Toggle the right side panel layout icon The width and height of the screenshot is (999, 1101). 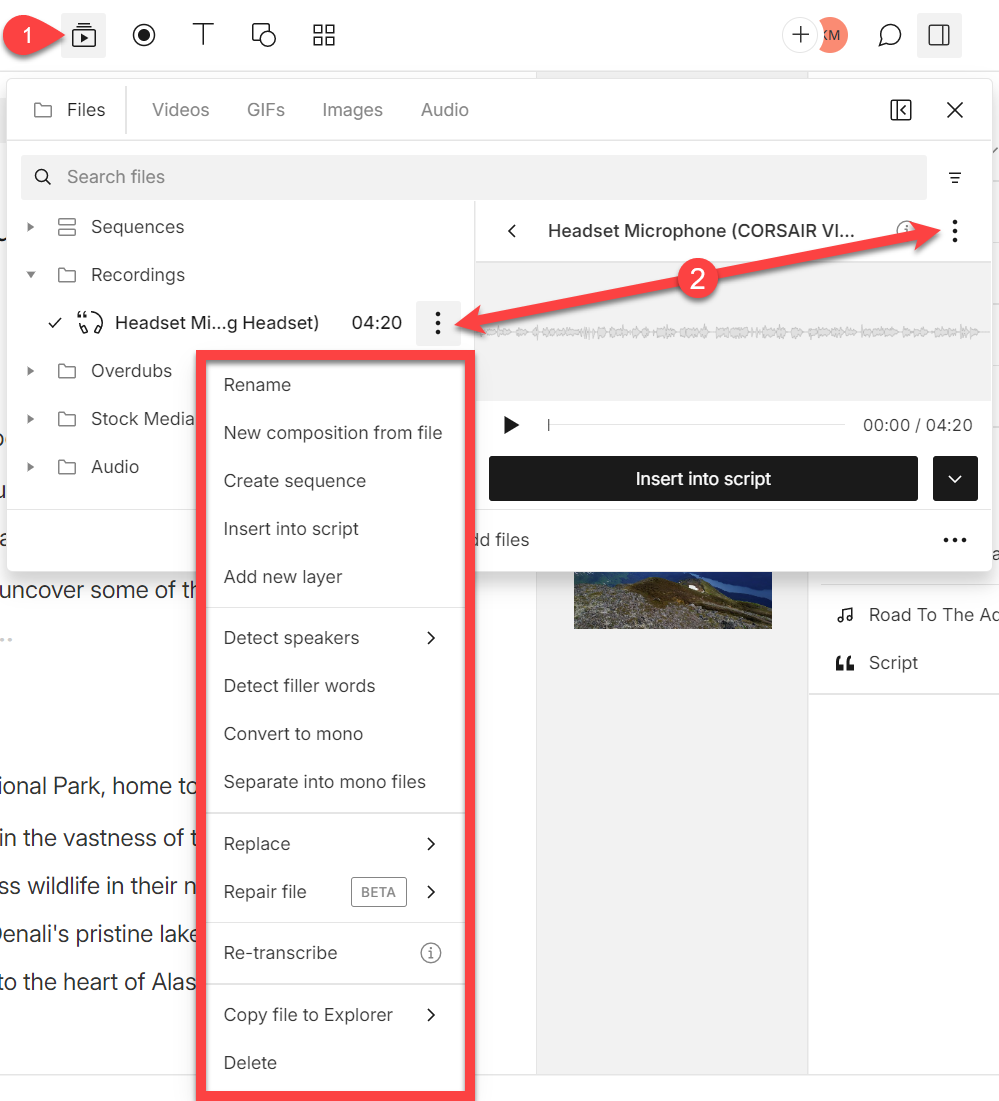coord(938,34)
